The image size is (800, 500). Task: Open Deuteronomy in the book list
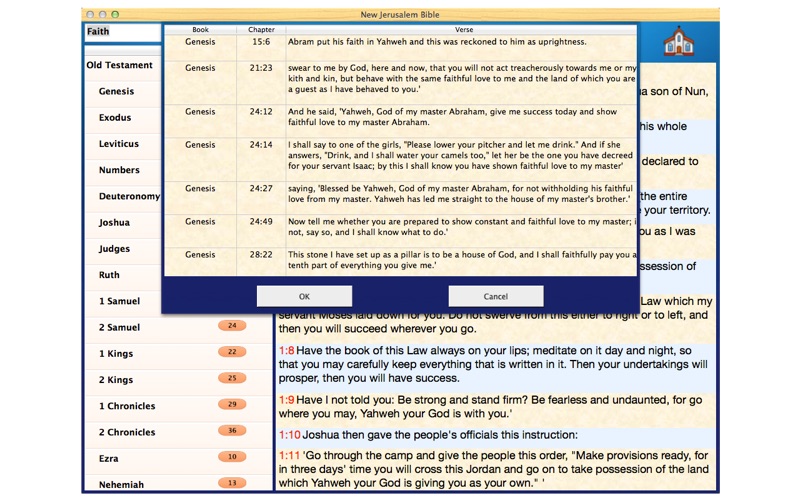click(129, 196)
